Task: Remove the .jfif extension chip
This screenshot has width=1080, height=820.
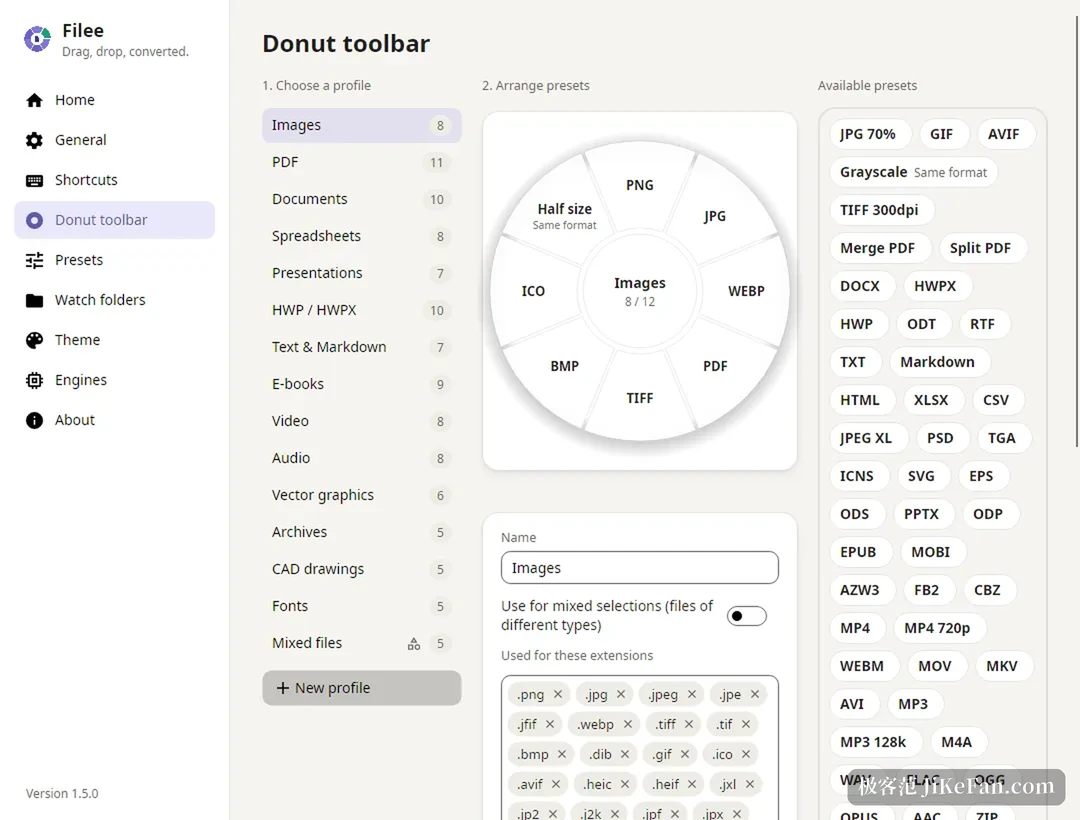Action: (550, 724)
